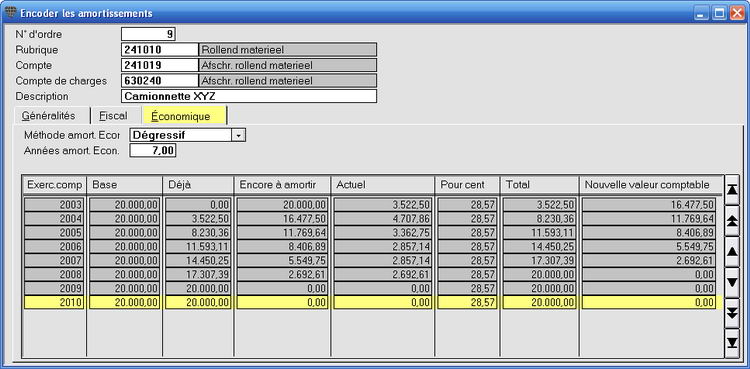The height and width of the screenshot is (369, 750).
Task: Jump to last record navigation arrow
Action: (732, 343)
